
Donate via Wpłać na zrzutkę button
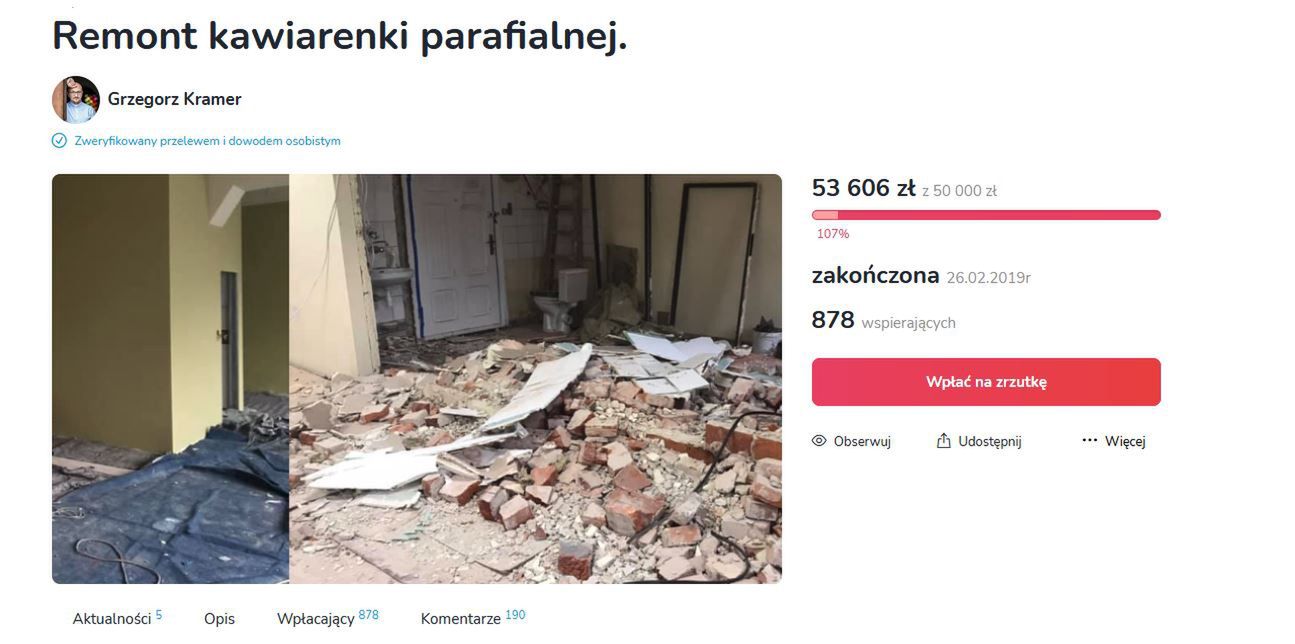(986, 382)
